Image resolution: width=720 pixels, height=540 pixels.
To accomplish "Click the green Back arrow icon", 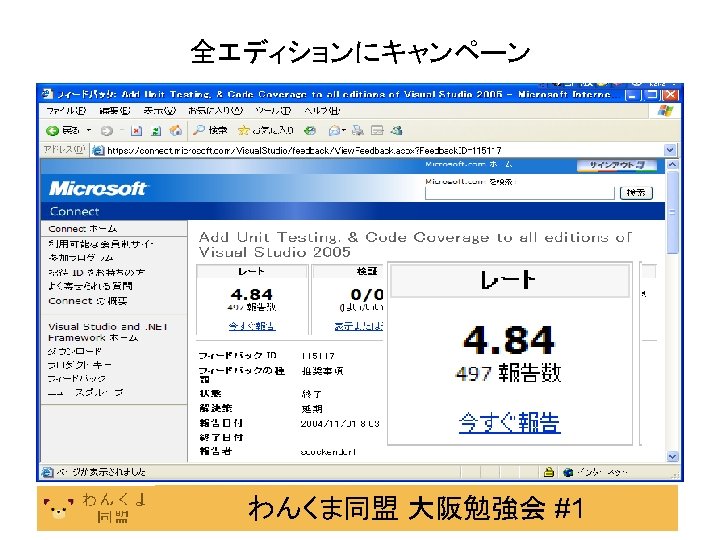I will point(52,131).
